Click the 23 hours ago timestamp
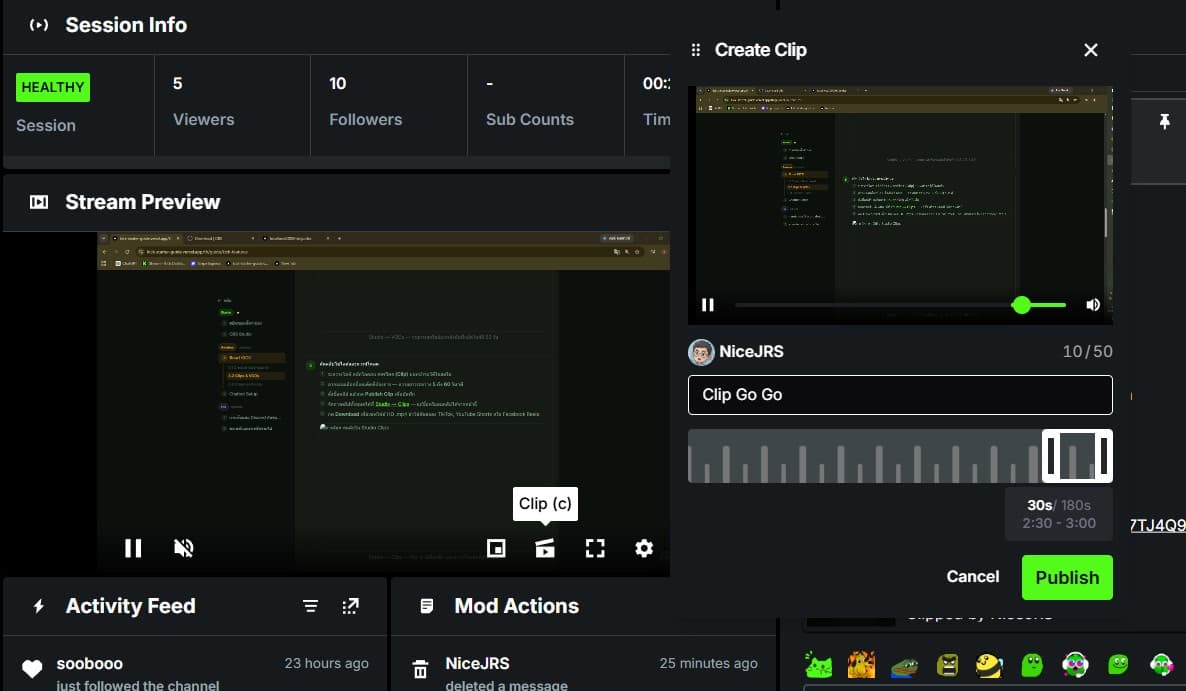The image size is (1186, 691). coord(327,663)
